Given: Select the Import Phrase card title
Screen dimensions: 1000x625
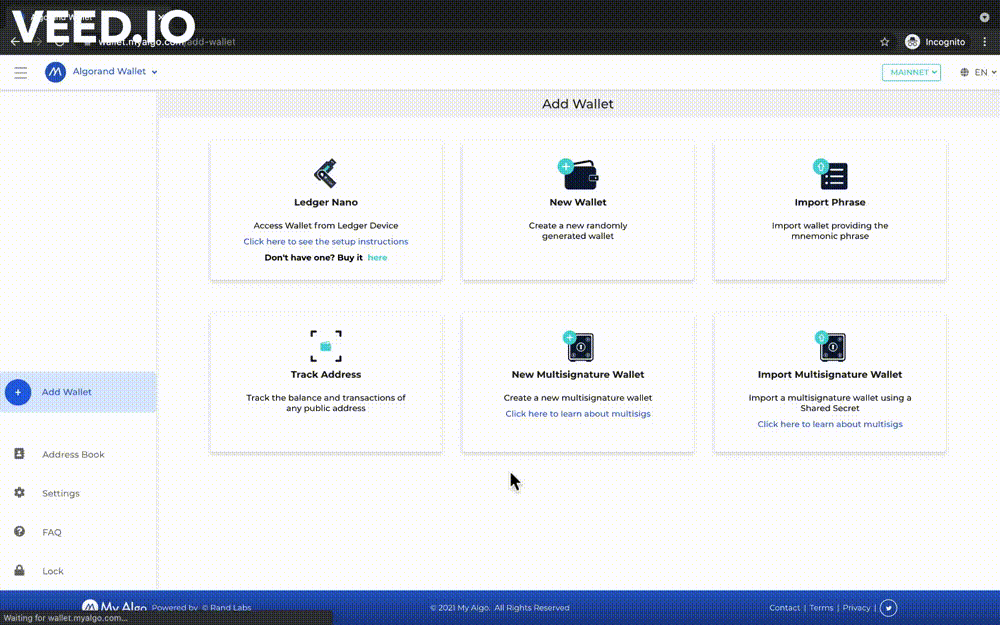Looking at the screenshot, I should coord(830,202).
